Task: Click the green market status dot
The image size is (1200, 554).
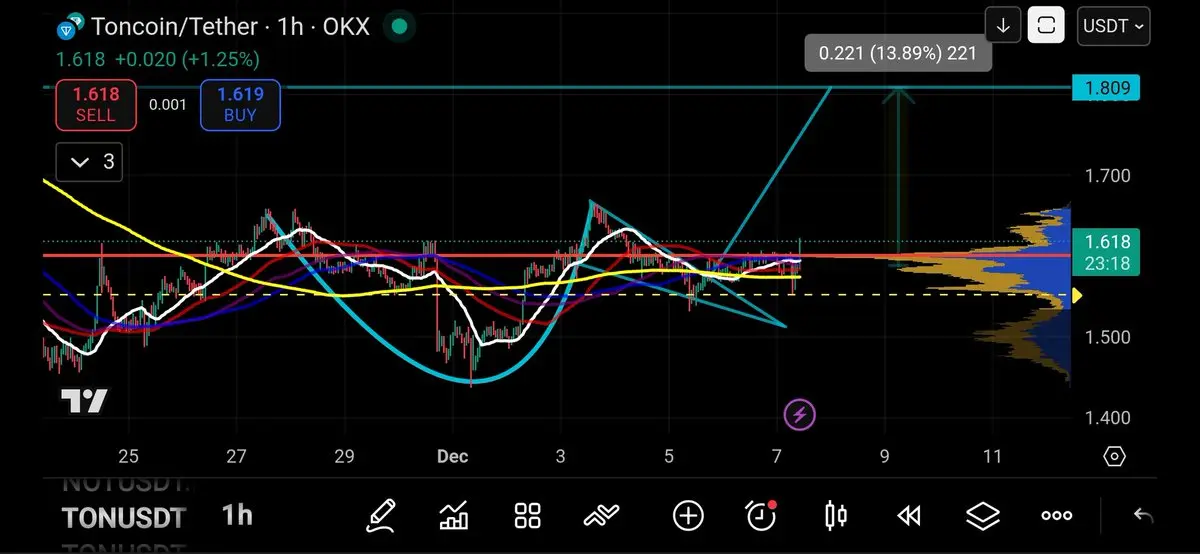Action: [399, 27]
